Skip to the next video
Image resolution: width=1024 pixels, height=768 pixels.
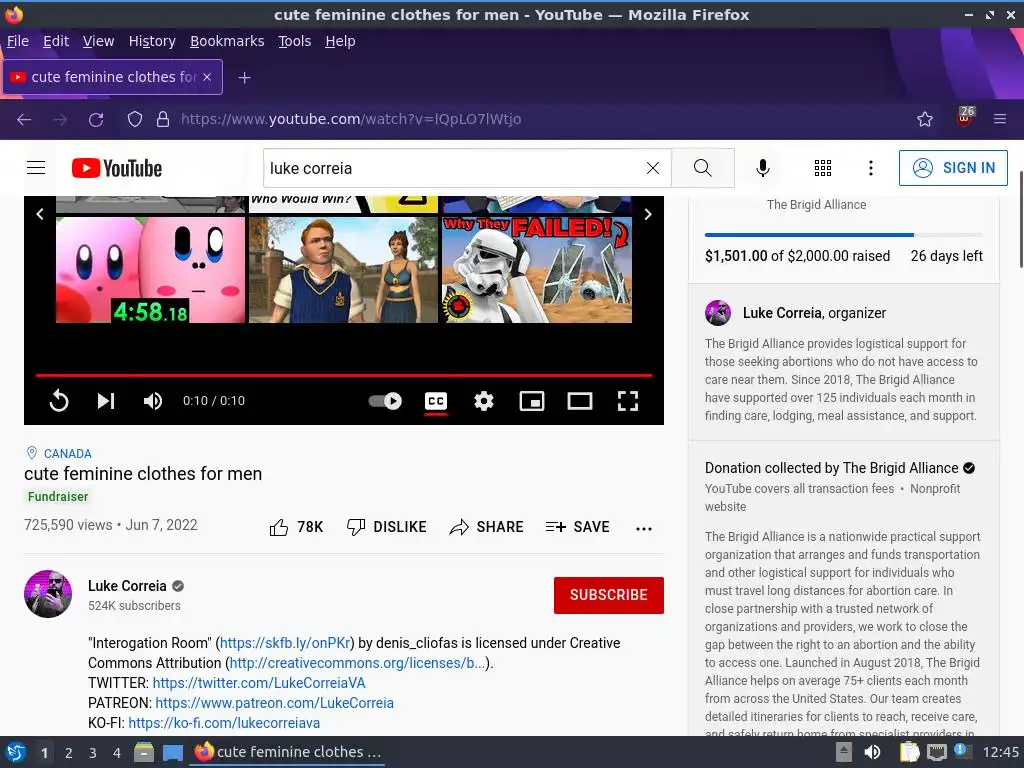pos(106,400)
